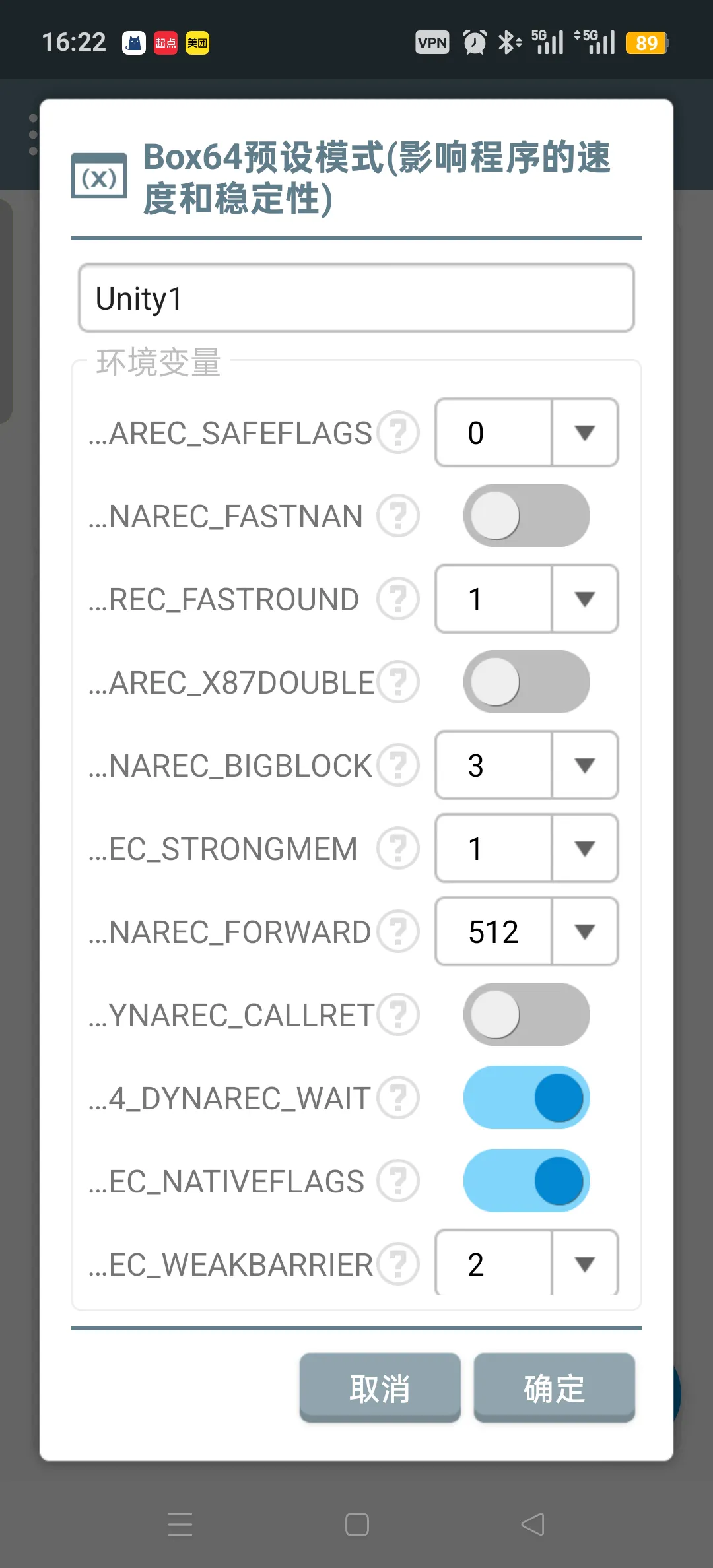Tap help icon beside NAREC_FASTNAN

pos(398,516)
